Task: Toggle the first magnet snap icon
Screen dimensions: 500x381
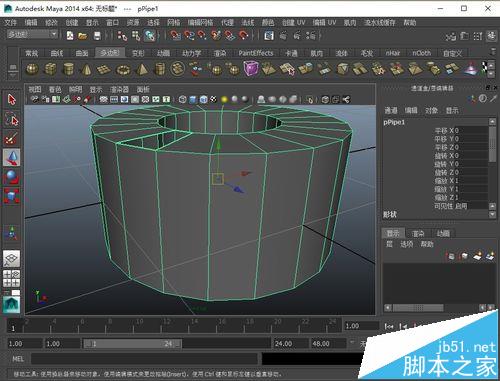Action: (175, 35)
